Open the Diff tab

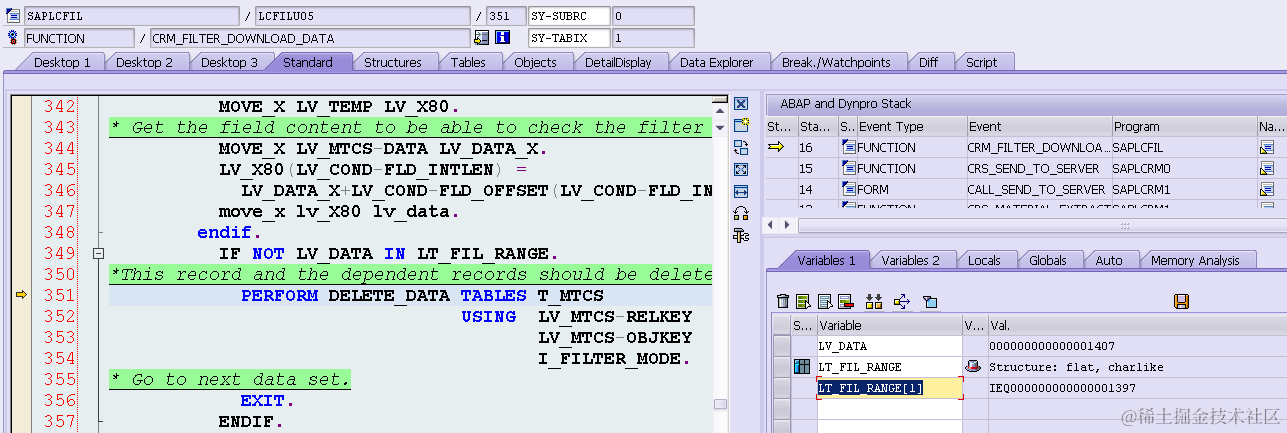tap(928, 62)
